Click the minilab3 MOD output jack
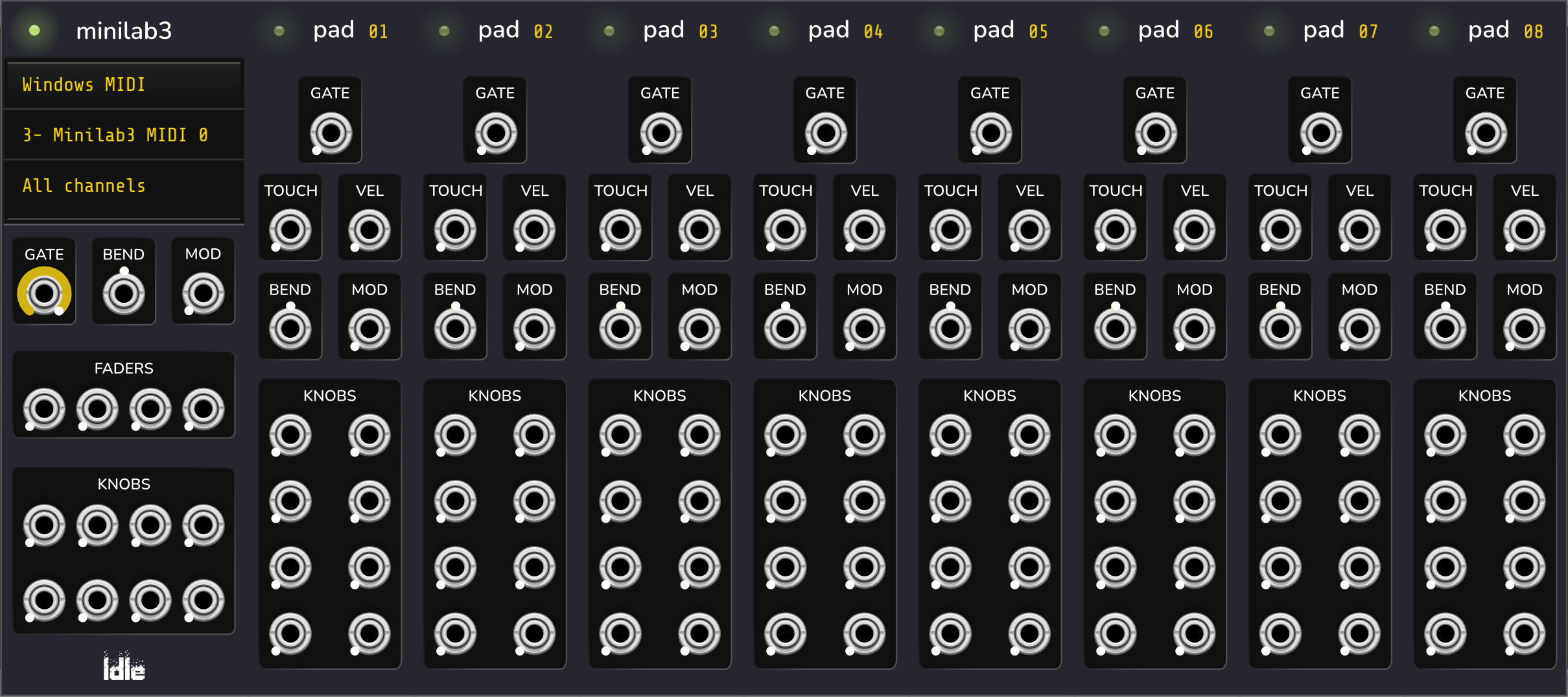This screenshot has height=697, width=1568. [x=203, y=293]
